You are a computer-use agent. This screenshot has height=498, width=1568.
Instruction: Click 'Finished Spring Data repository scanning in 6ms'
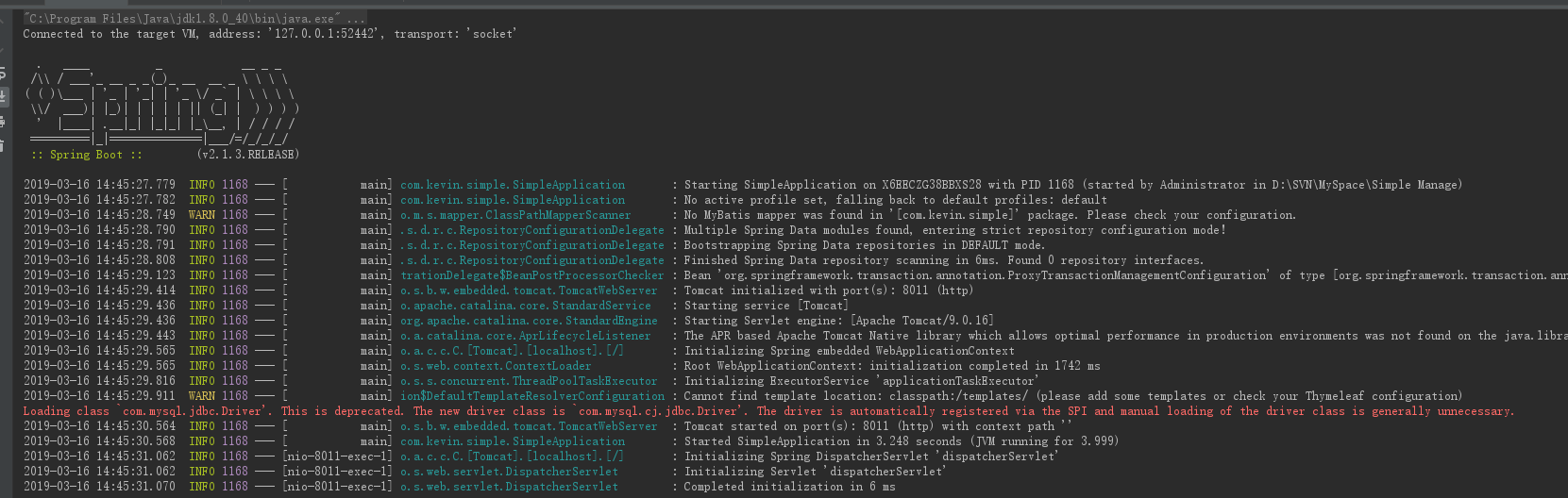pyautogui.click(x=944, y=260)
